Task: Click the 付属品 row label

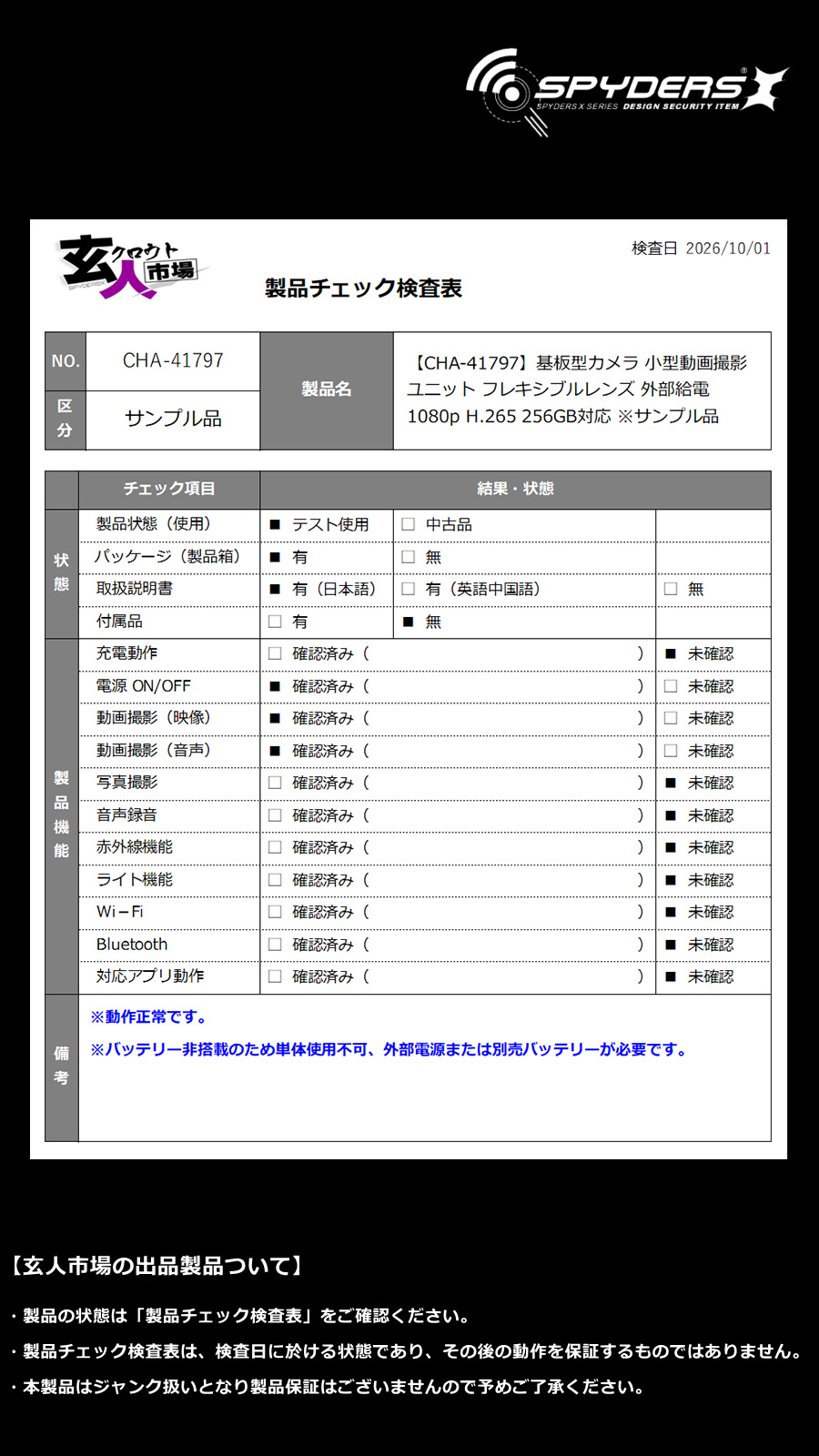Action: pyautogui.click(x=119, y=622)
